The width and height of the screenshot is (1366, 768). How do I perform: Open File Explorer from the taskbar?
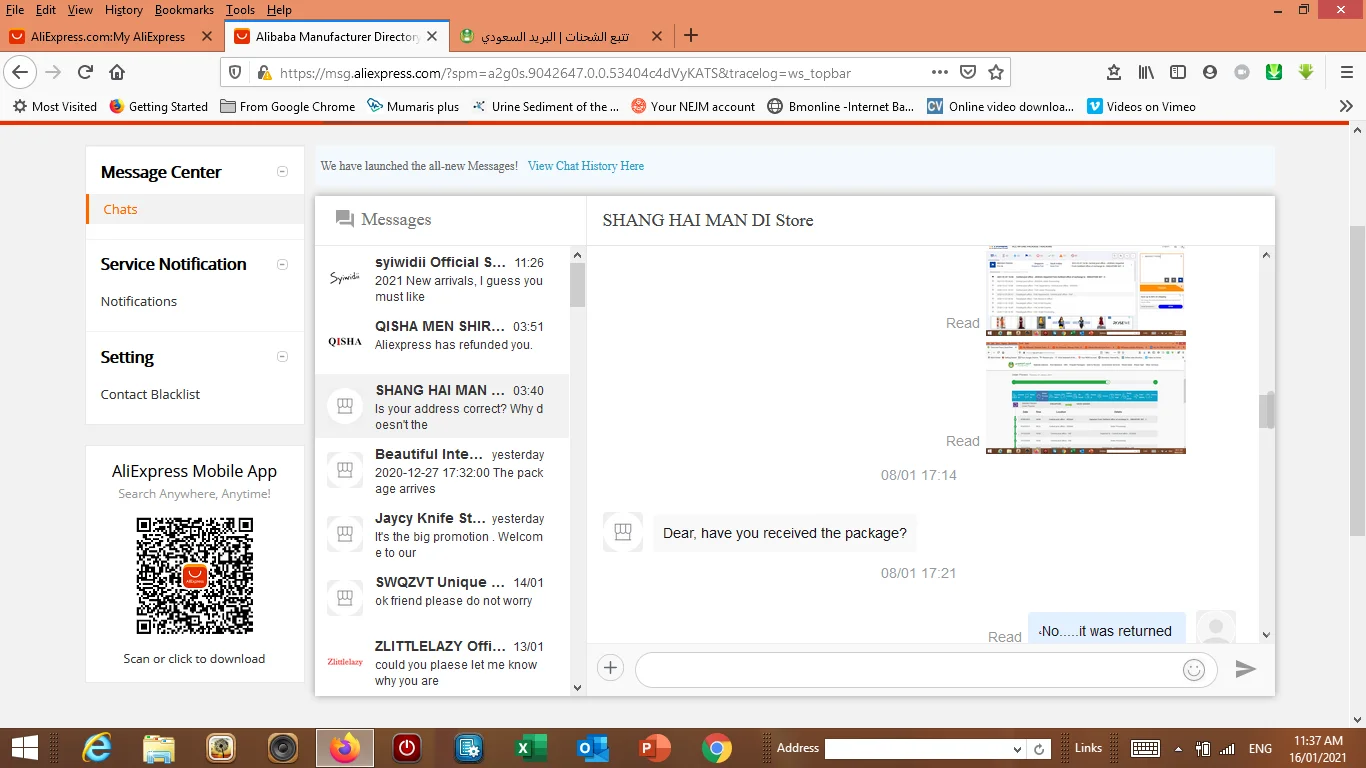[x=159, y=748]
